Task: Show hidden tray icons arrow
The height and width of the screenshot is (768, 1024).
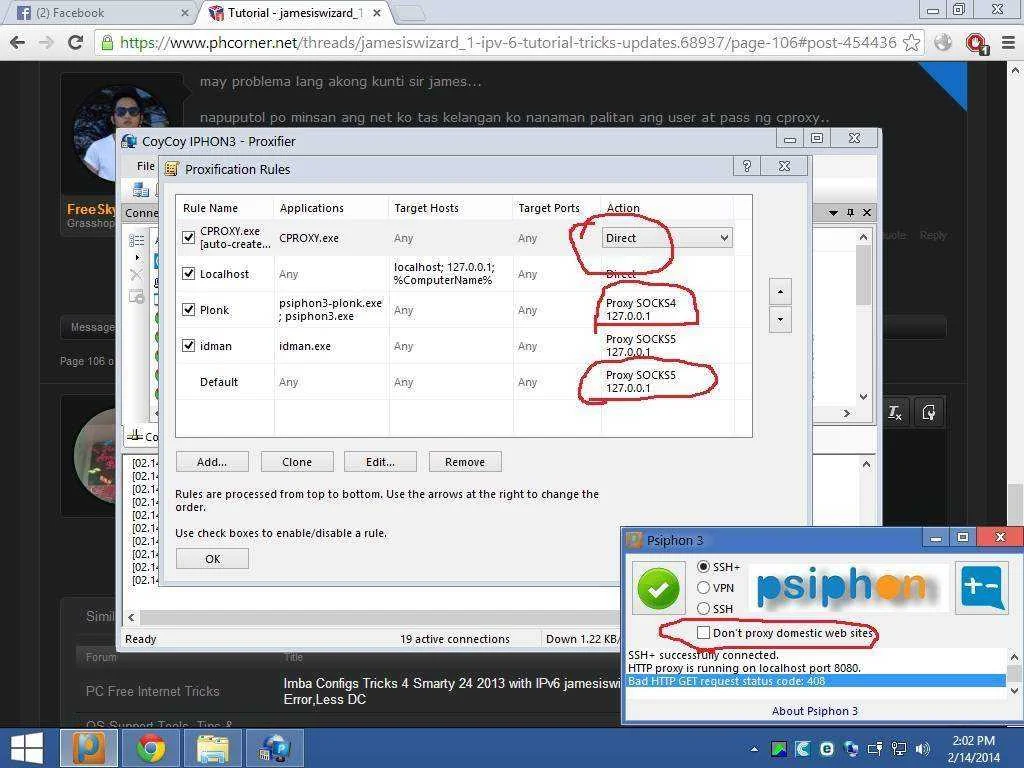Action: coord(754,749)
